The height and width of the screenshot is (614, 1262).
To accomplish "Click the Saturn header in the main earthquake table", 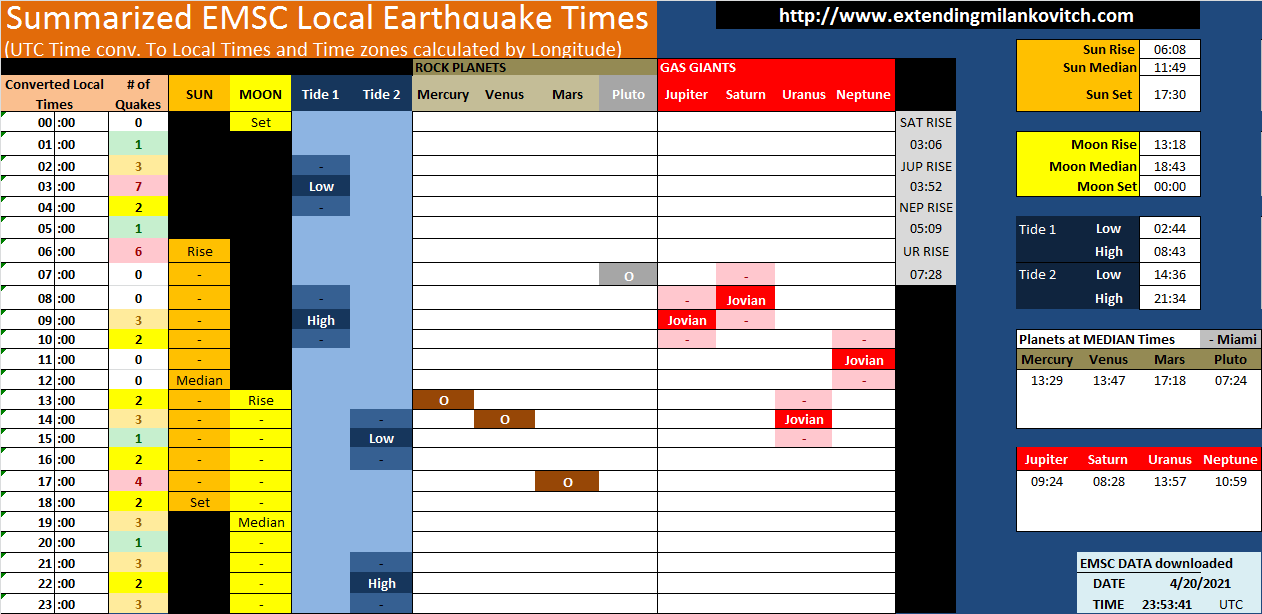I will click(746, 94).
